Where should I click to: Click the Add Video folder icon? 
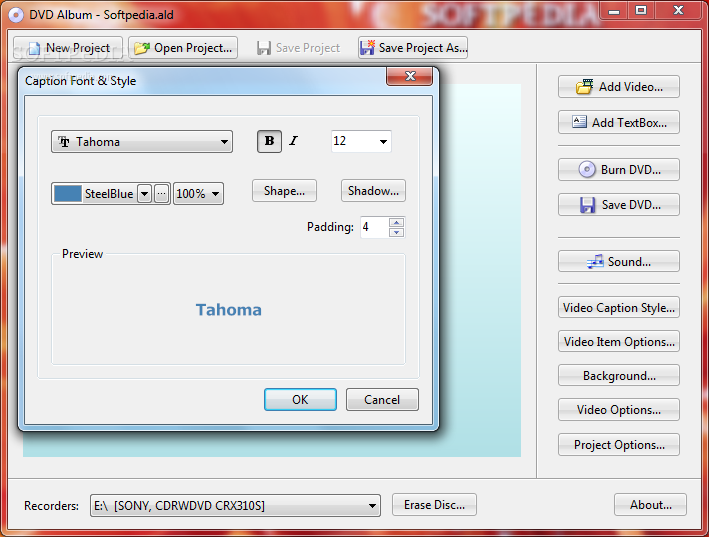point(584,86)
